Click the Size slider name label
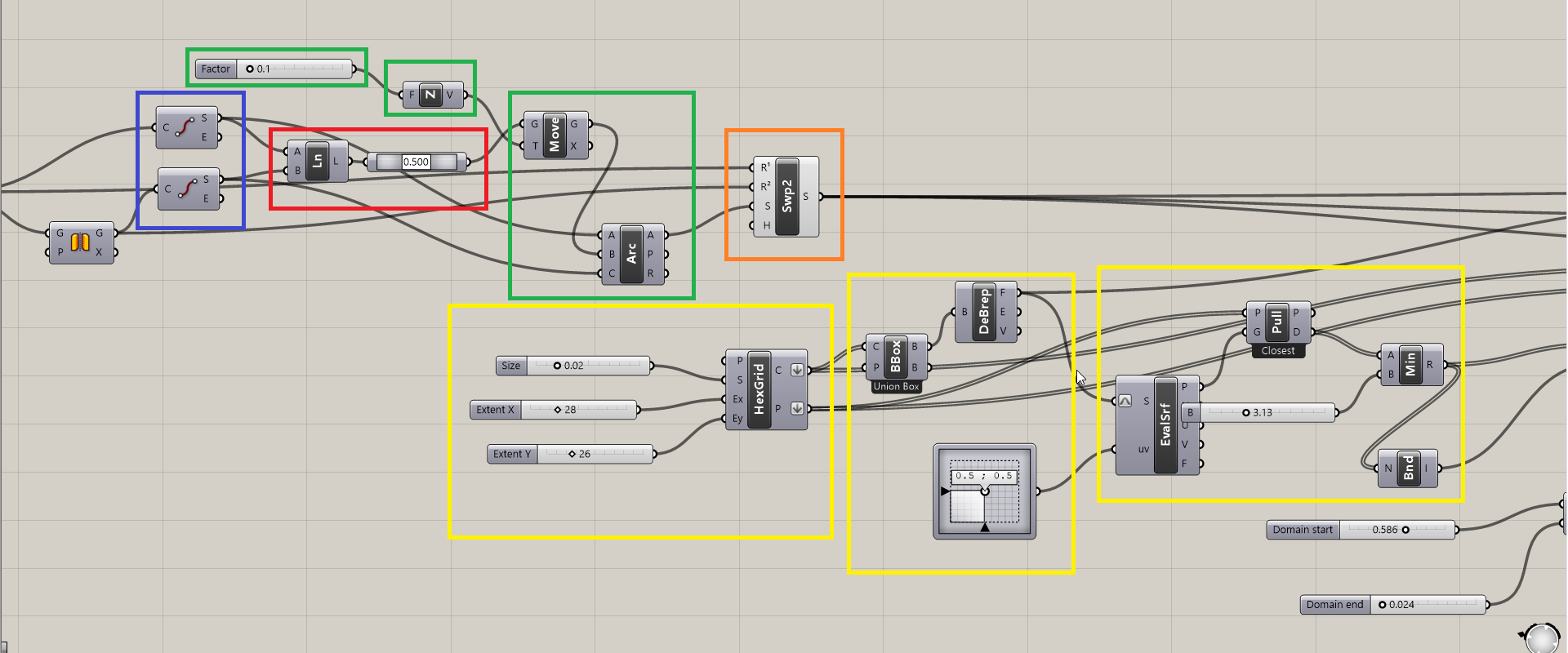1568x653 pixels. pos(511,366)
